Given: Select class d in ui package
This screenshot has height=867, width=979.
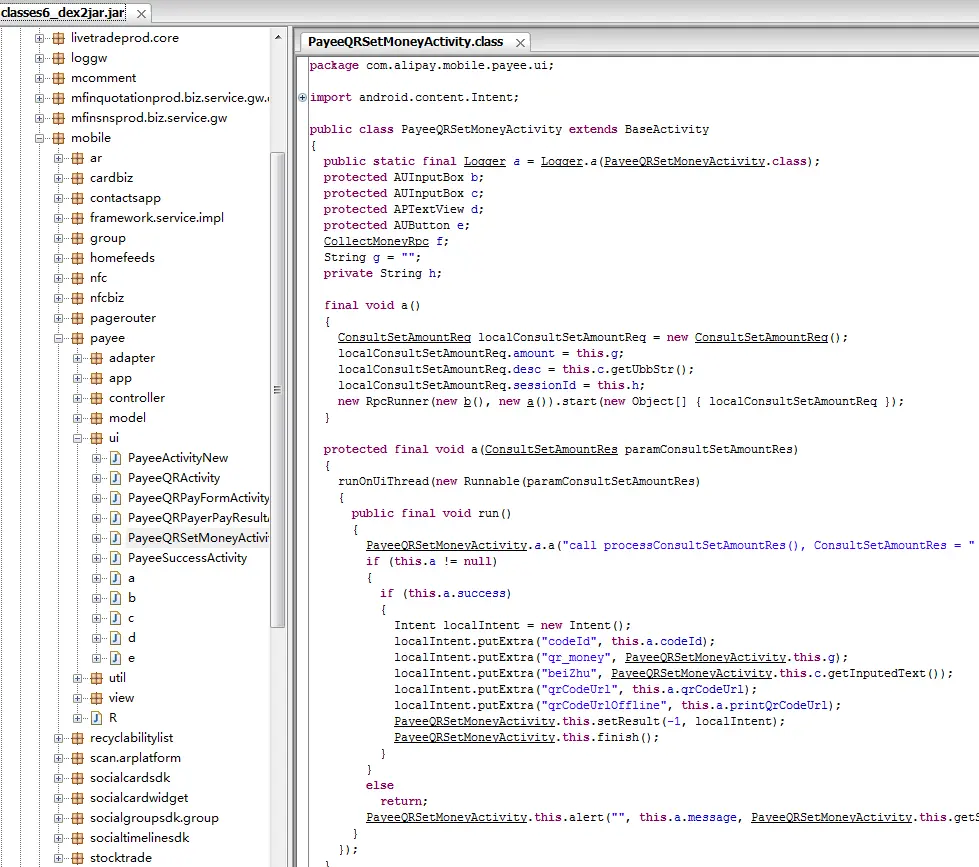Looking at the screenshot, I should point(132,638).
